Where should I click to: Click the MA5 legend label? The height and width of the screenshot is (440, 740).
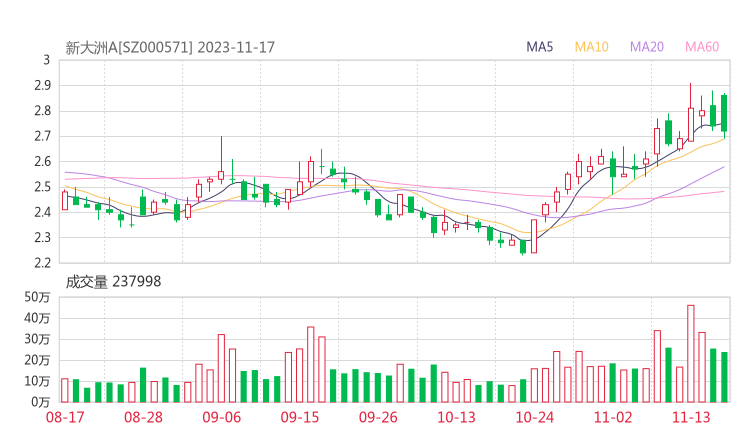(x=539, y=47)
